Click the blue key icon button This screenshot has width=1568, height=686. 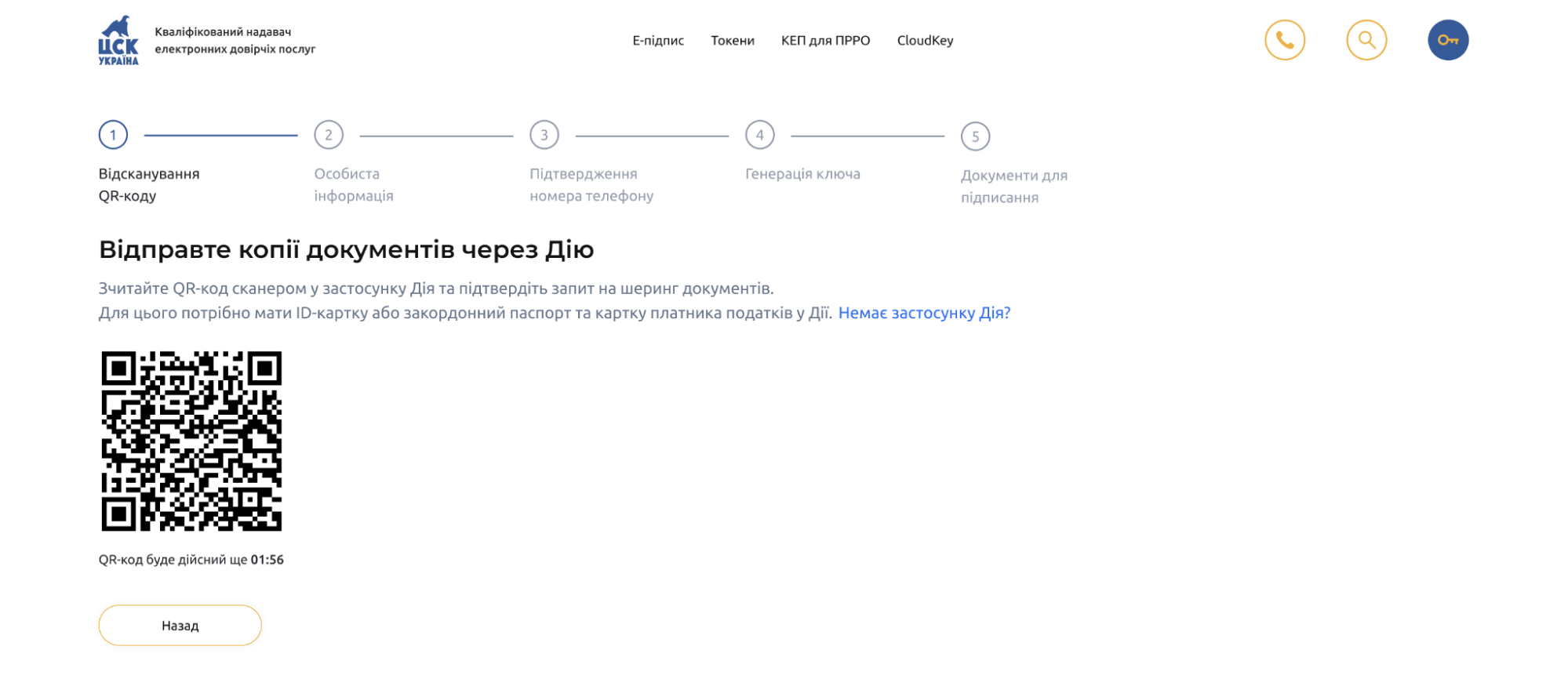coord(1448,40)
